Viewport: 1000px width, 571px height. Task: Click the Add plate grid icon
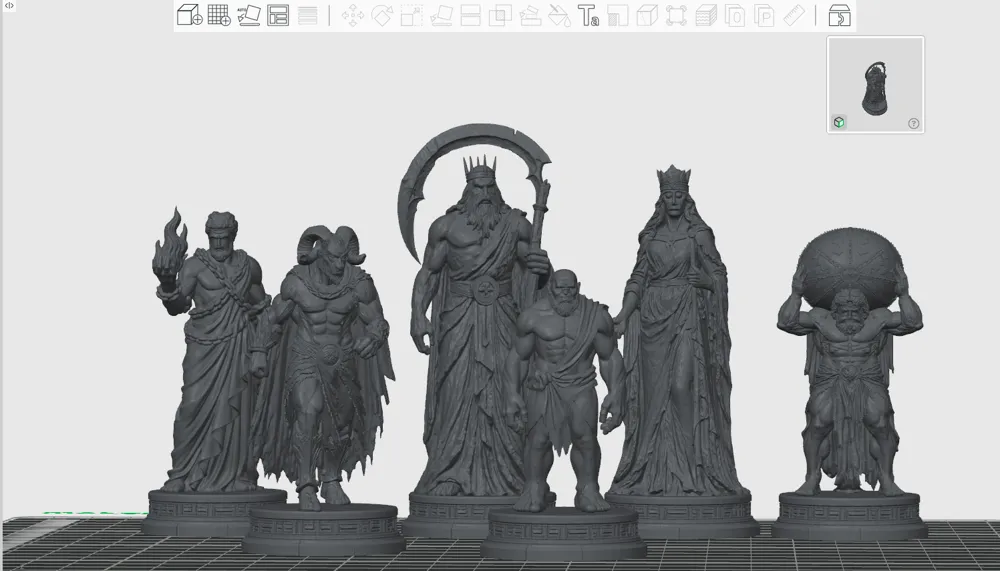[x=219, y=15]
